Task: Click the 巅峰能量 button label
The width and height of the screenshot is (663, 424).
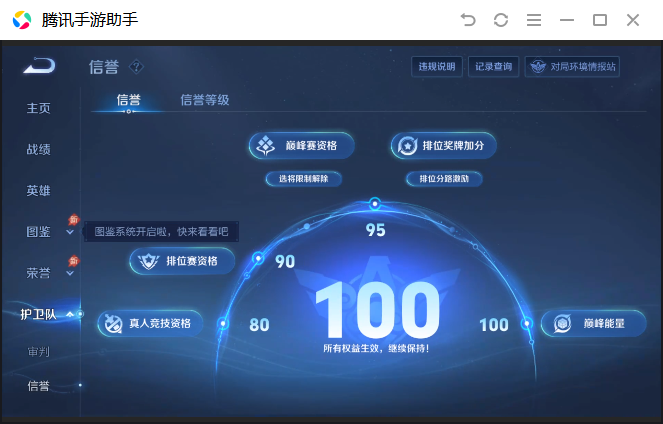Action: (x=604, y=324)
